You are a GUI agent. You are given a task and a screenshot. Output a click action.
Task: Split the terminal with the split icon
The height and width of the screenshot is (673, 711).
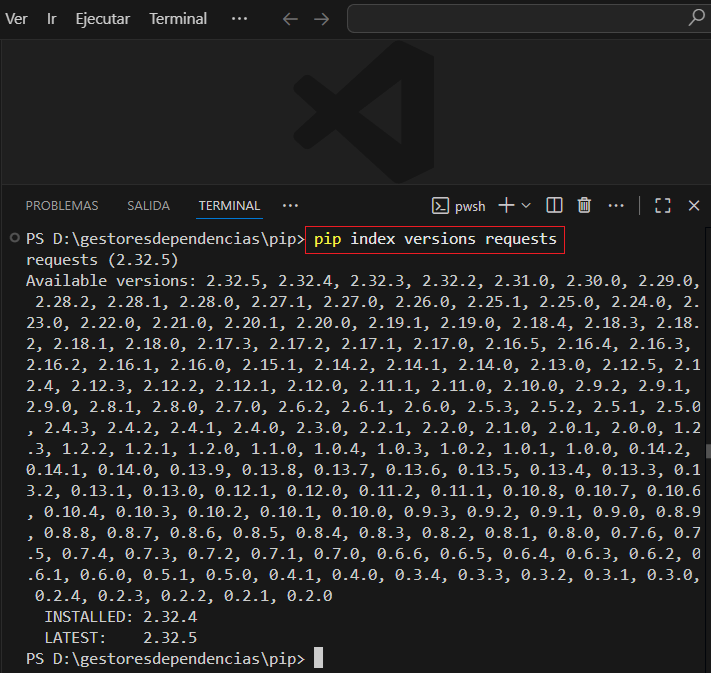point(554,205)
